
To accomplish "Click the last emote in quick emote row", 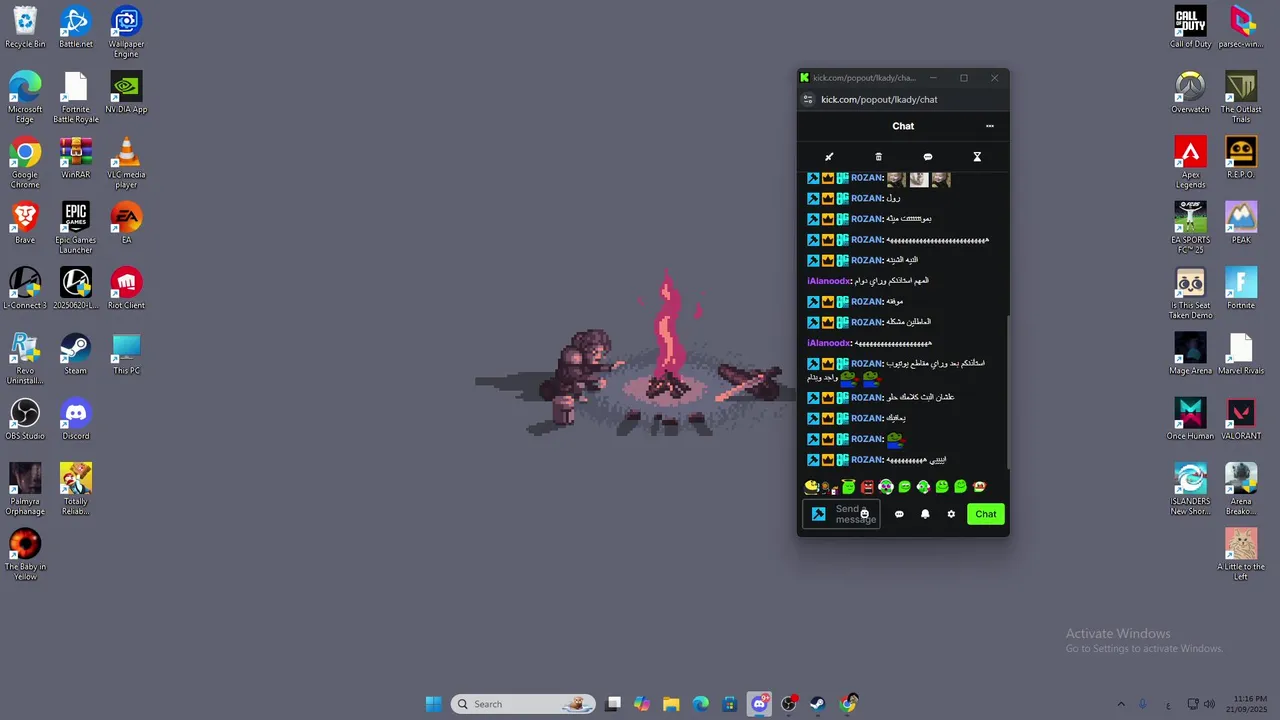I will pyautogui.click(x=979, y=487).
